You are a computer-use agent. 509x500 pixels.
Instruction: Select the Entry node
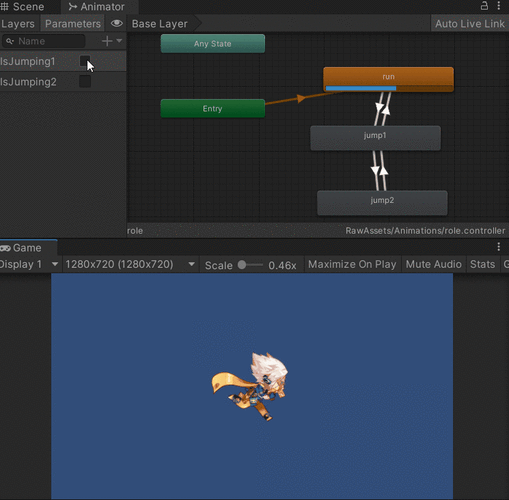(x=213, y=108)
